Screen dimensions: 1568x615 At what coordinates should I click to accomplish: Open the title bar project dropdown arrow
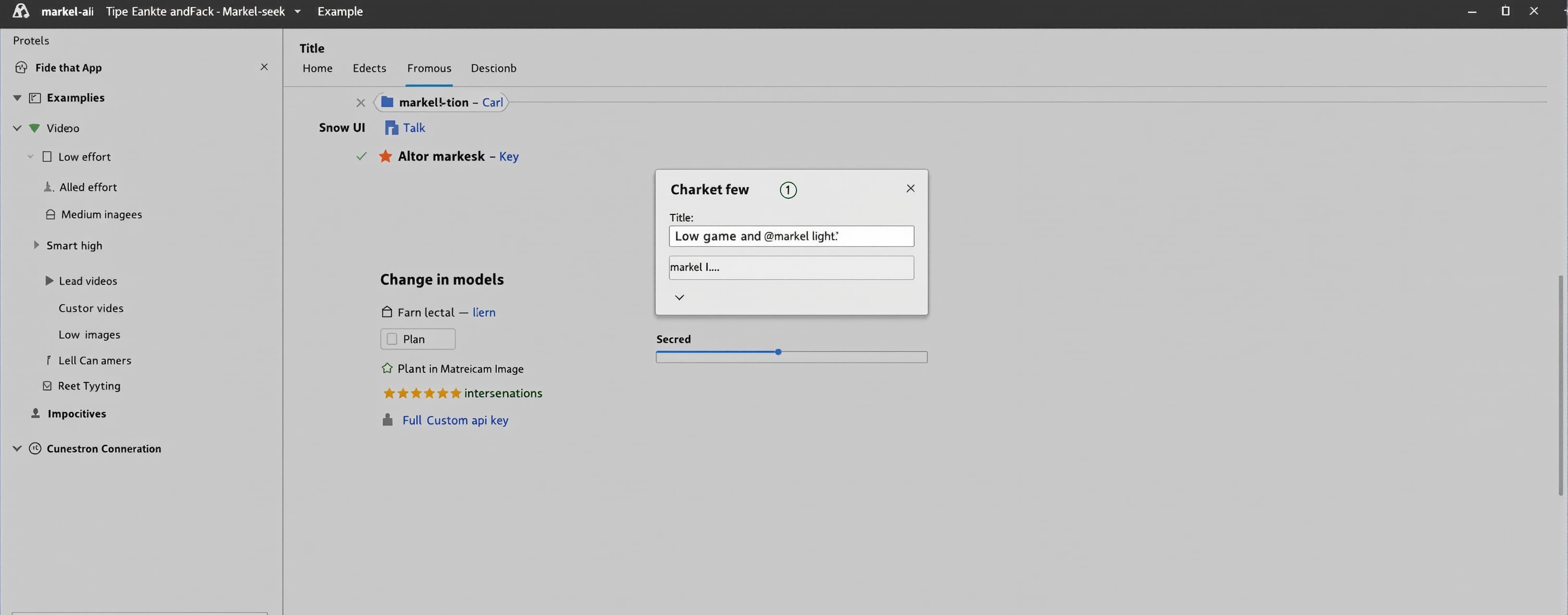pyautogui.click(x=298, y=11)
